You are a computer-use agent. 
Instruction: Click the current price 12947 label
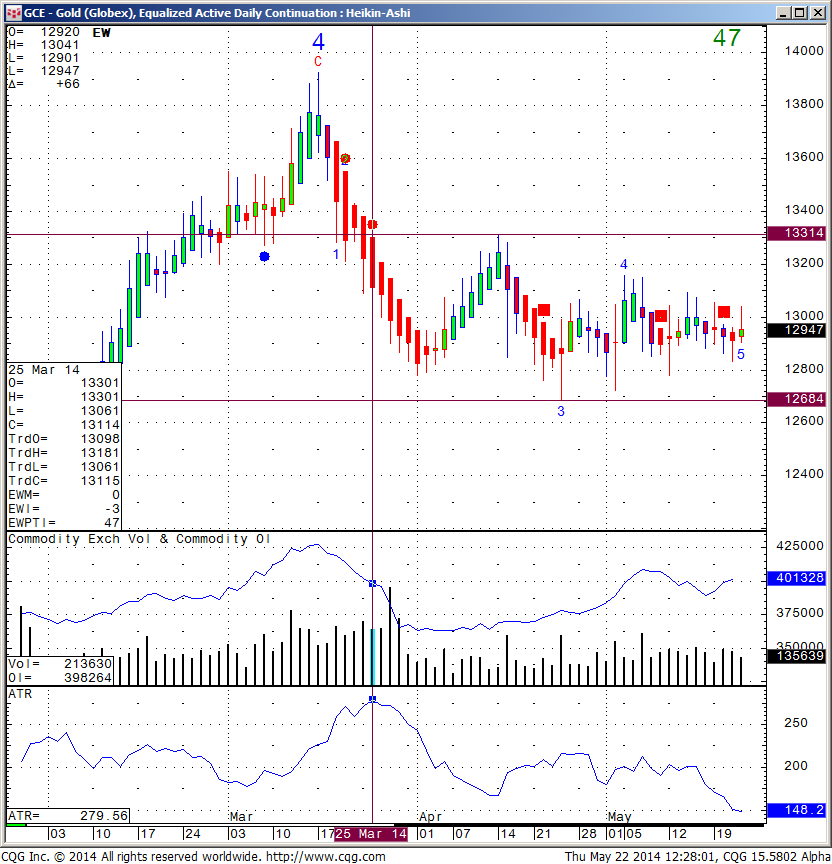pyautogui.click(x=796, y=329)
